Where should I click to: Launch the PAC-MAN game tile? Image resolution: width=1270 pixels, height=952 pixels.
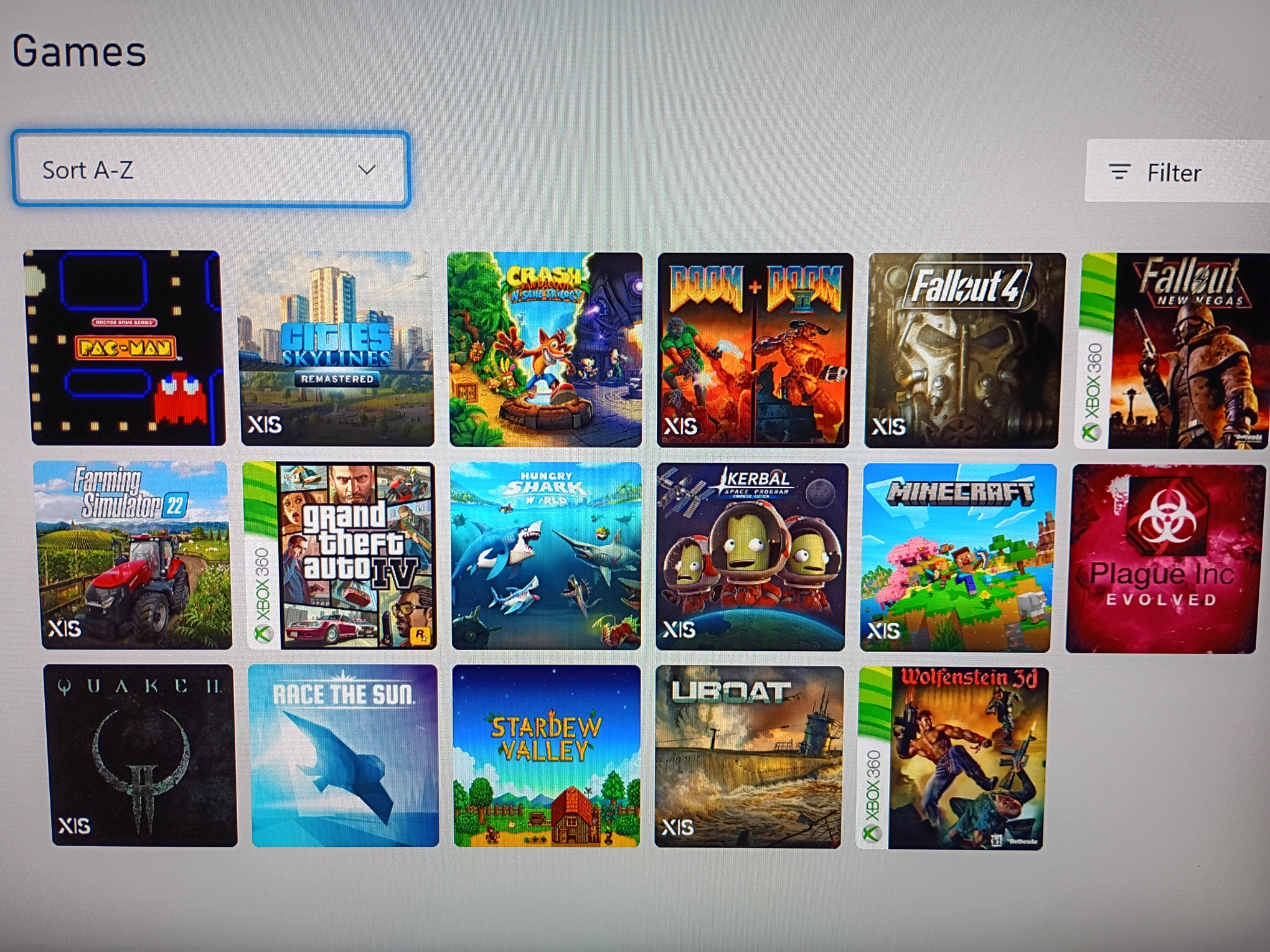[125, 348]
